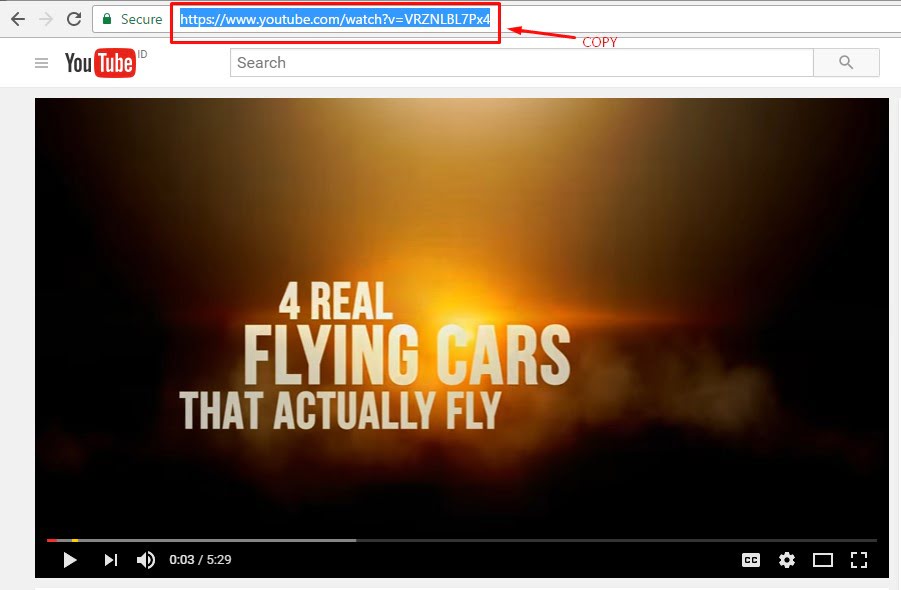
Task: Click the 0:03 / 5:29 time display
Action: click(200, 560)
